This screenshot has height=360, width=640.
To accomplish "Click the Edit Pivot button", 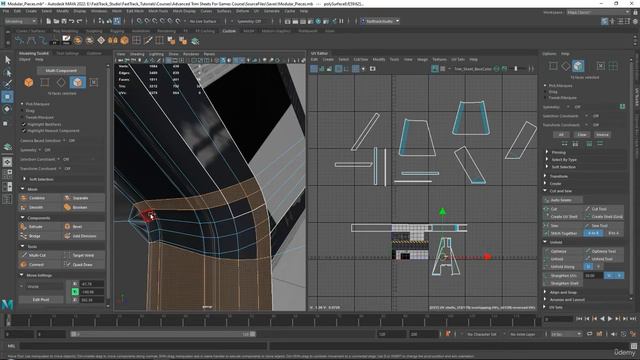I will 41,300.
